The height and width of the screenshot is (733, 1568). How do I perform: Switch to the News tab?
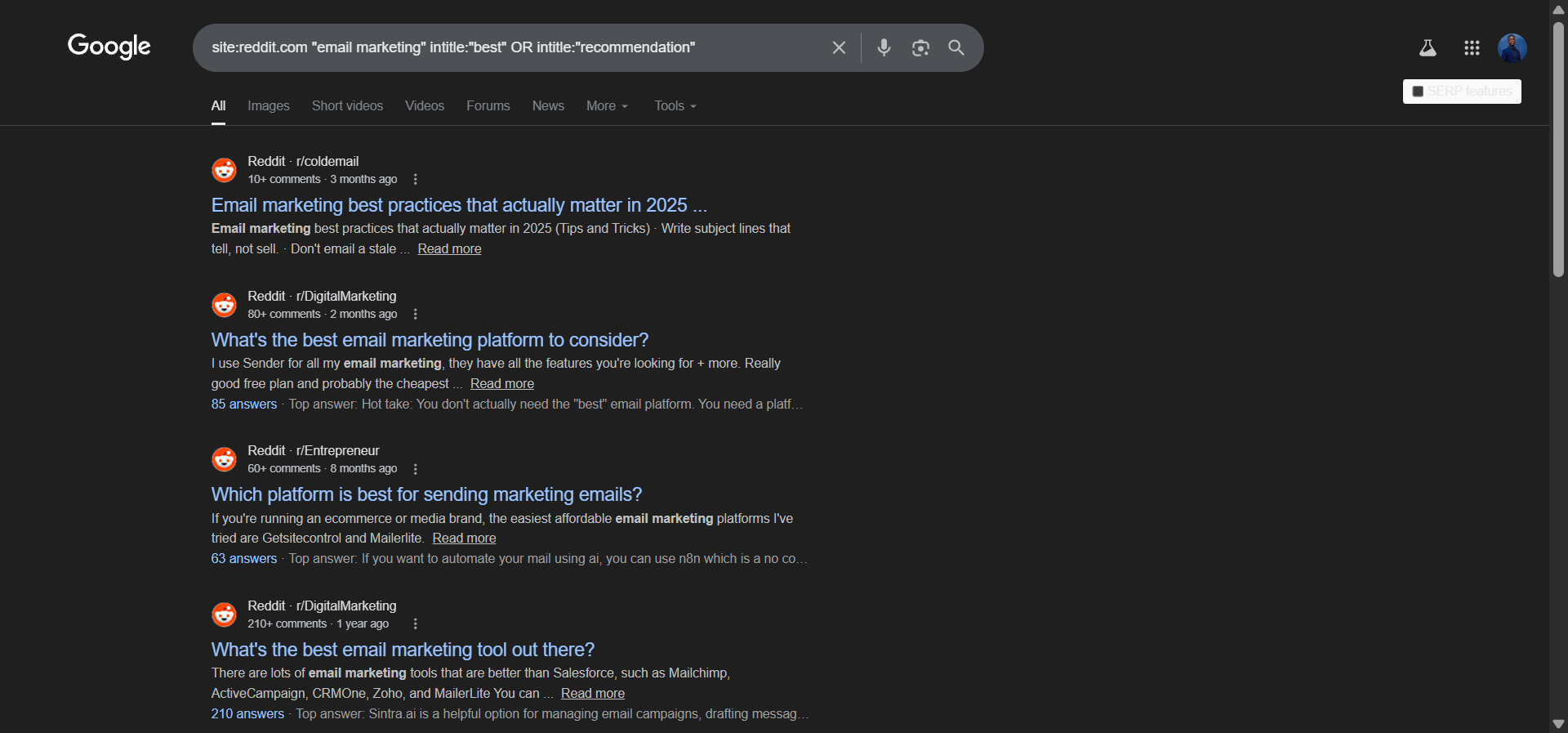click(548, 106)
